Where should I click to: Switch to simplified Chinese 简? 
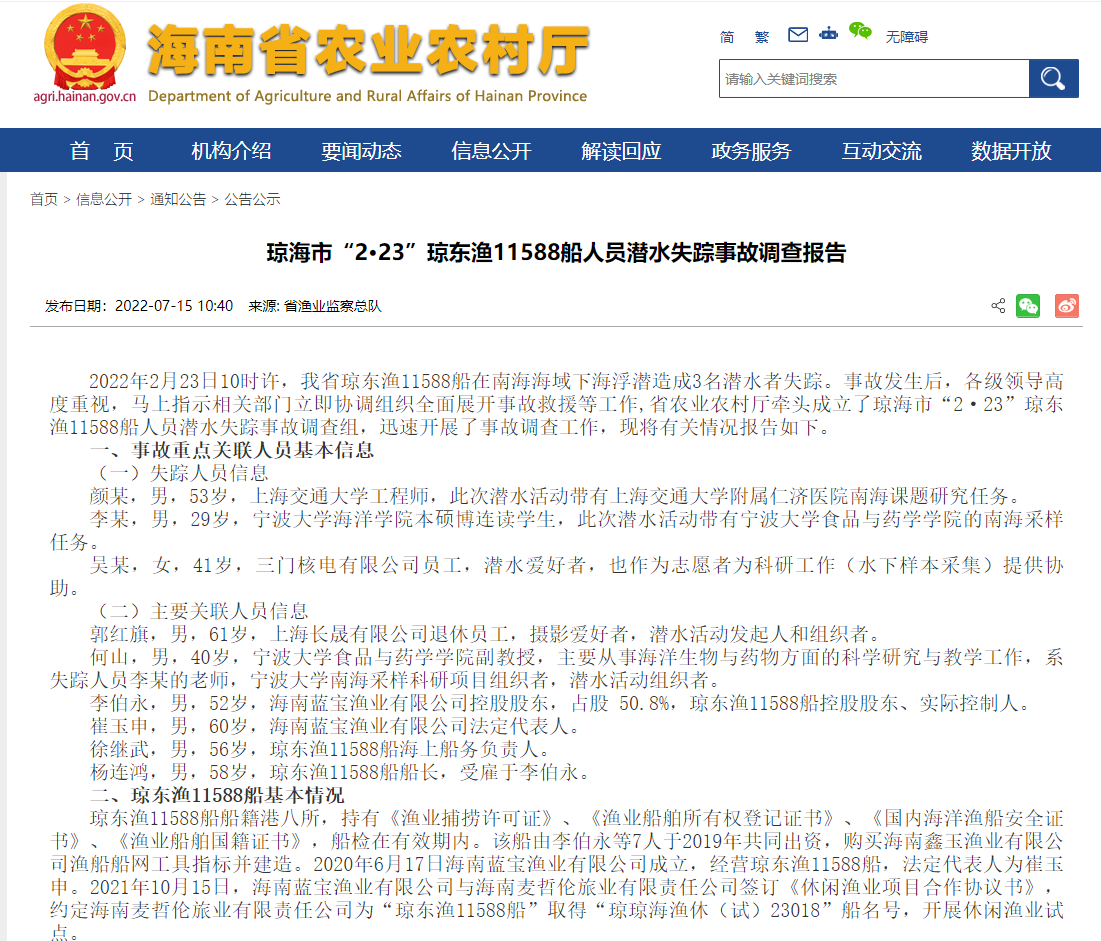click(727, 37)
